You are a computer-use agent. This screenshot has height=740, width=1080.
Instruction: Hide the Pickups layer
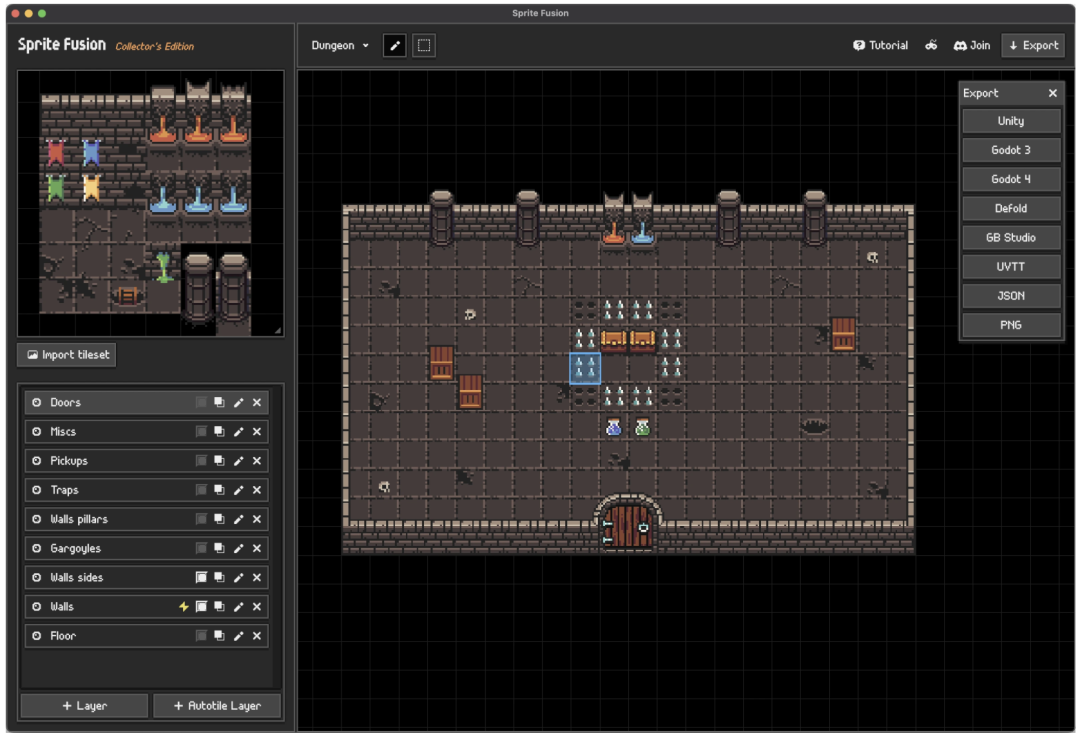(x=37, y=461)
